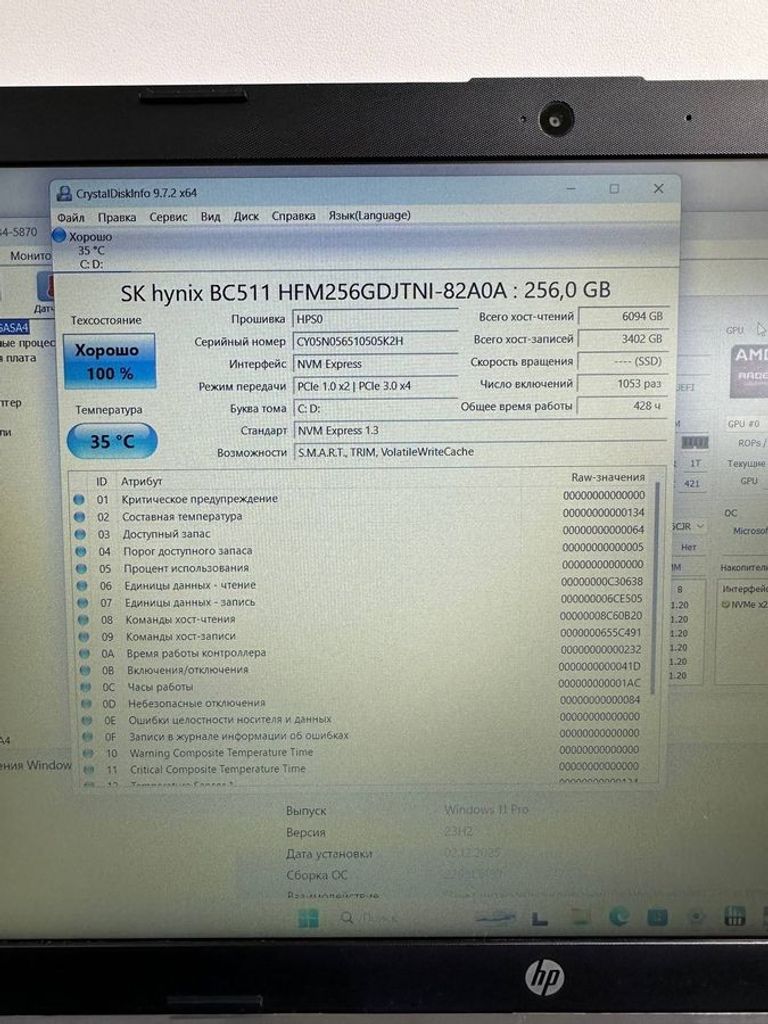Viewport: 768px width, 1024px height.
Task: Open the Язык(Language) menu
Action: pyautogui.click(x=370, y=215)
